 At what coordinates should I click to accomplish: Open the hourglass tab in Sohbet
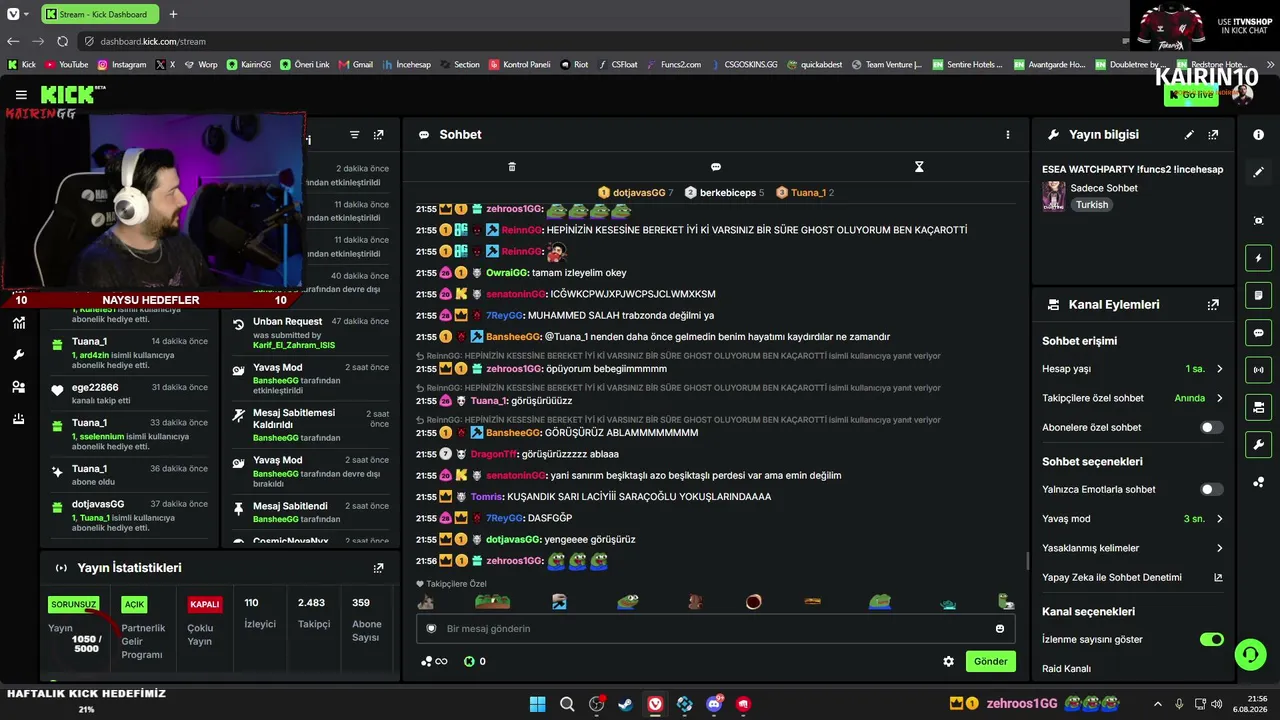919,167
